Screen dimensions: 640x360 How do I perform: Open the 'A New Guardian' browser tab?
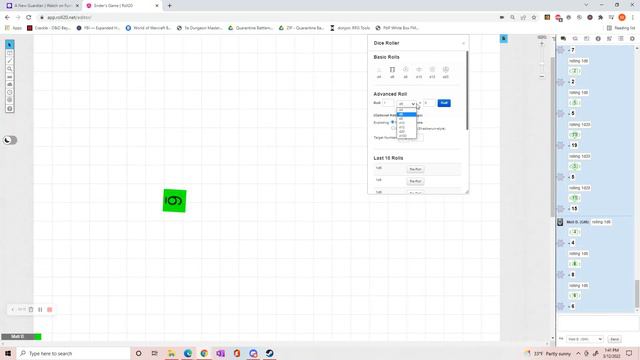[x=43, y=6]
